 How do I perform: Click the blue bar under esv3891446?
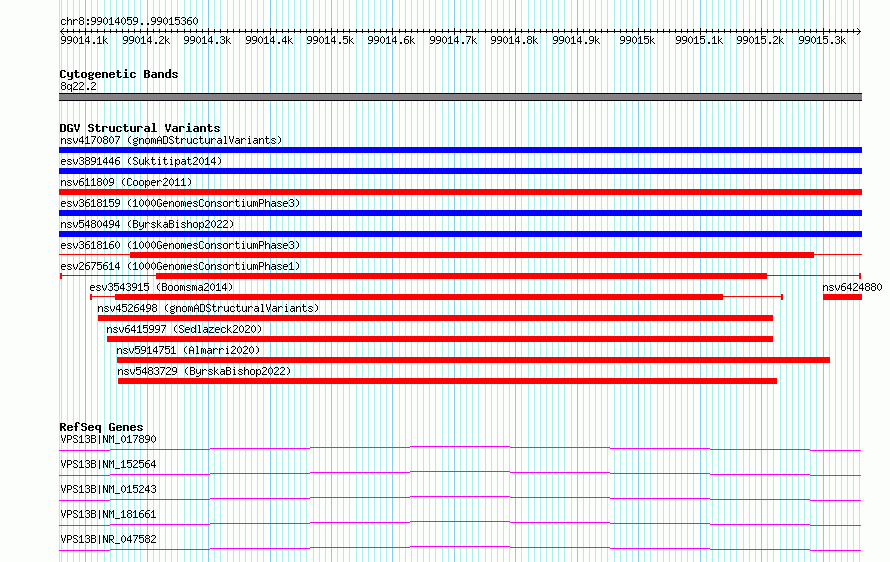click(x=460, y=171)
